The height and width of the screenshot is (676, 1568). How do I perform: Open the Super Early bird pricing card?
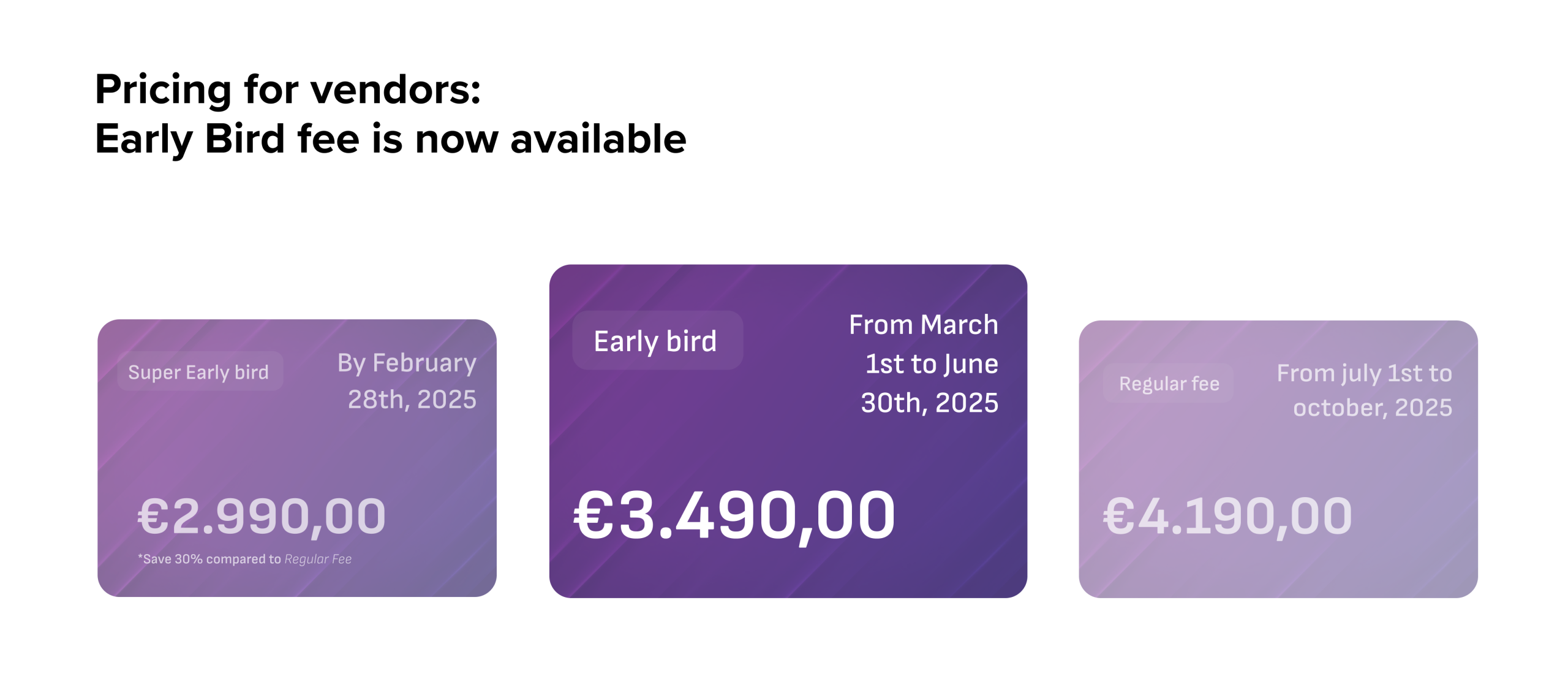(x=297, y=458)
